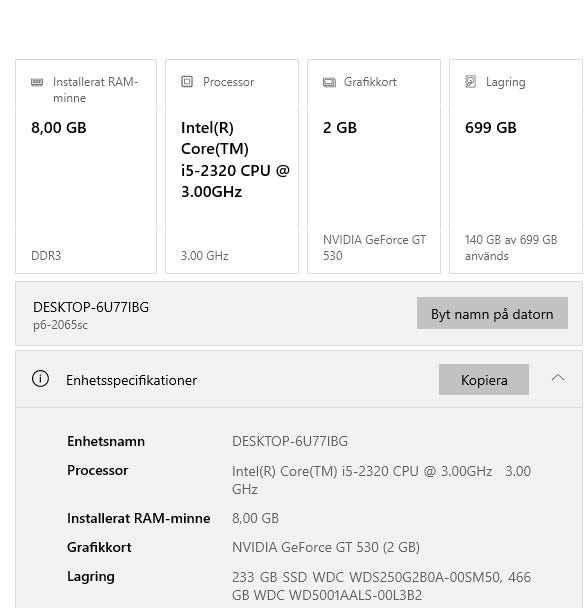Screen dimensions: 584x608
Task: Click the NVIDIA GeForce GT 530 (2 GB) value
Action: (x=326, y=547)
